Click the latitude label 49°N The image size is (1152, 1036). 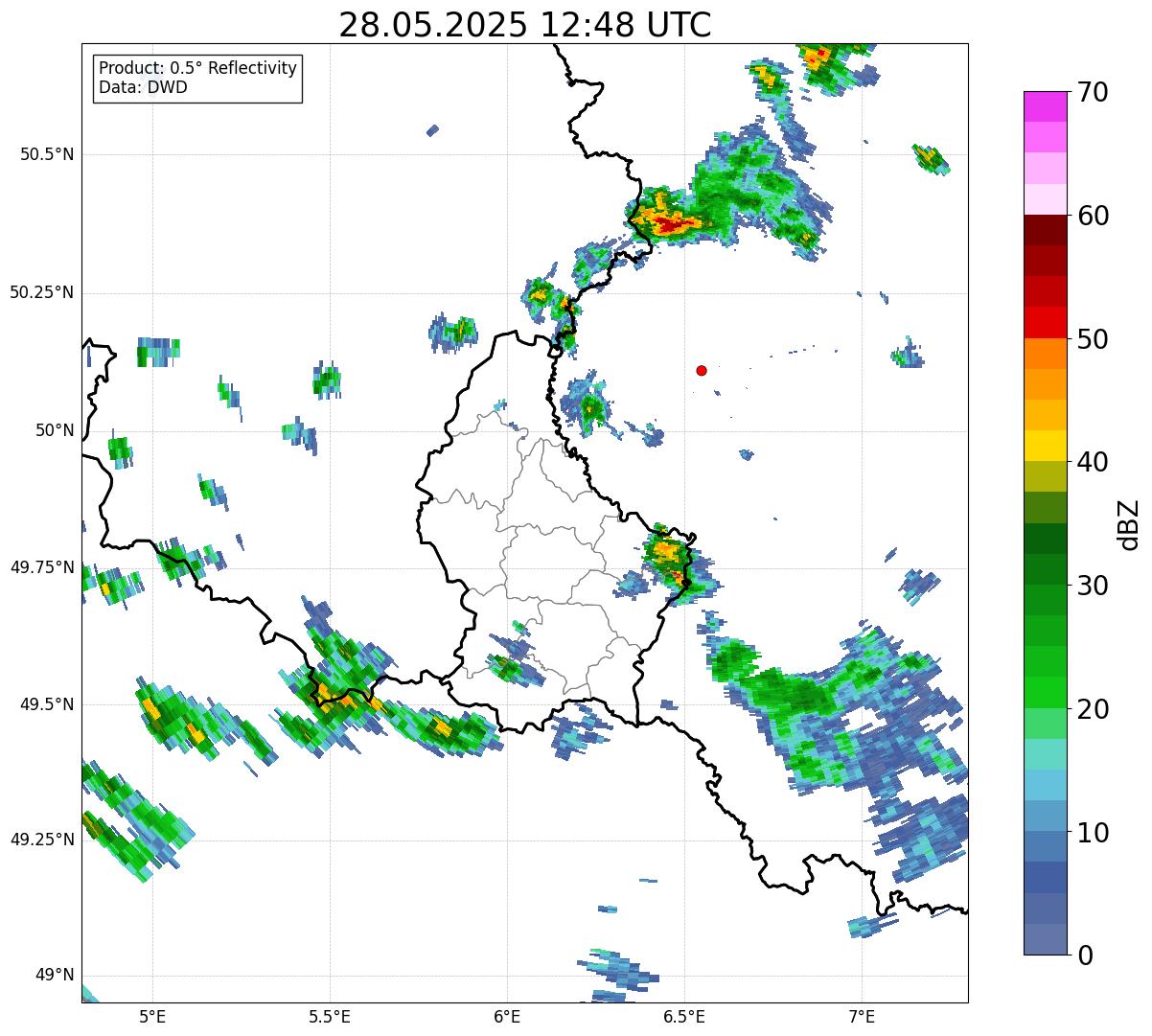pyautogui.click(x=56, y=976)
